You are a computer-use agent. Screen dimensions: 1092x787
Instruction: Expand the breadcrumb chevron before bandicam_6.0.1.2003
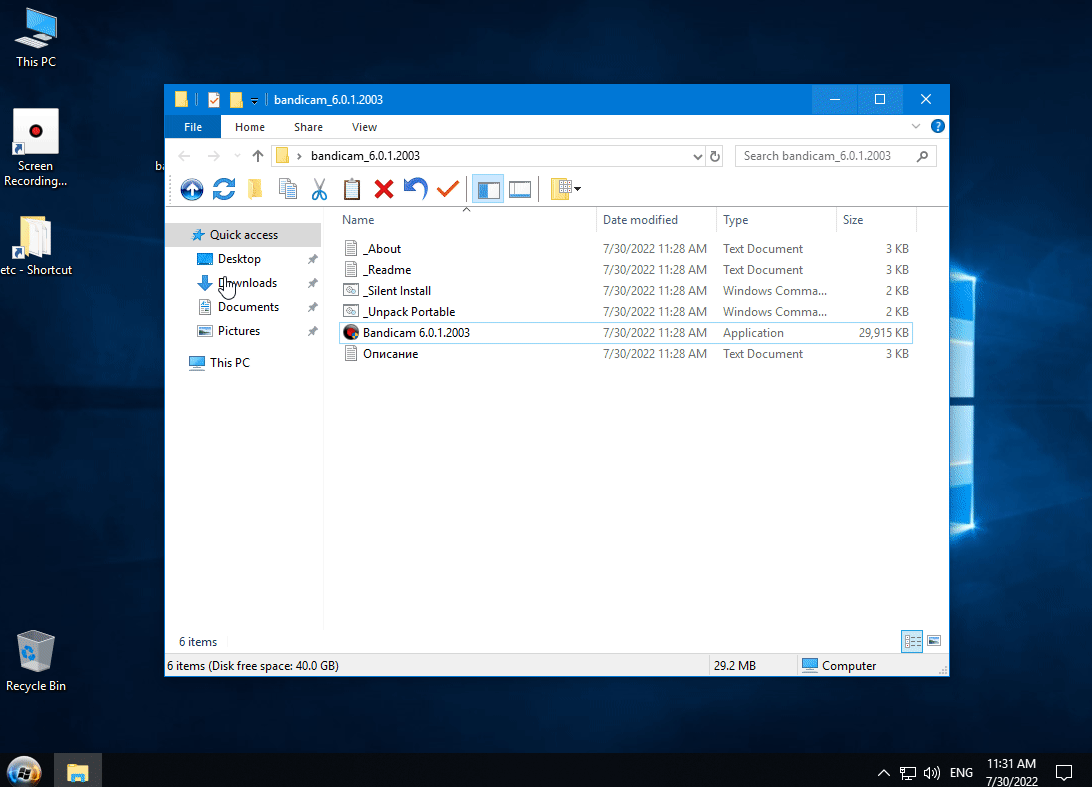tap(299, 156)
